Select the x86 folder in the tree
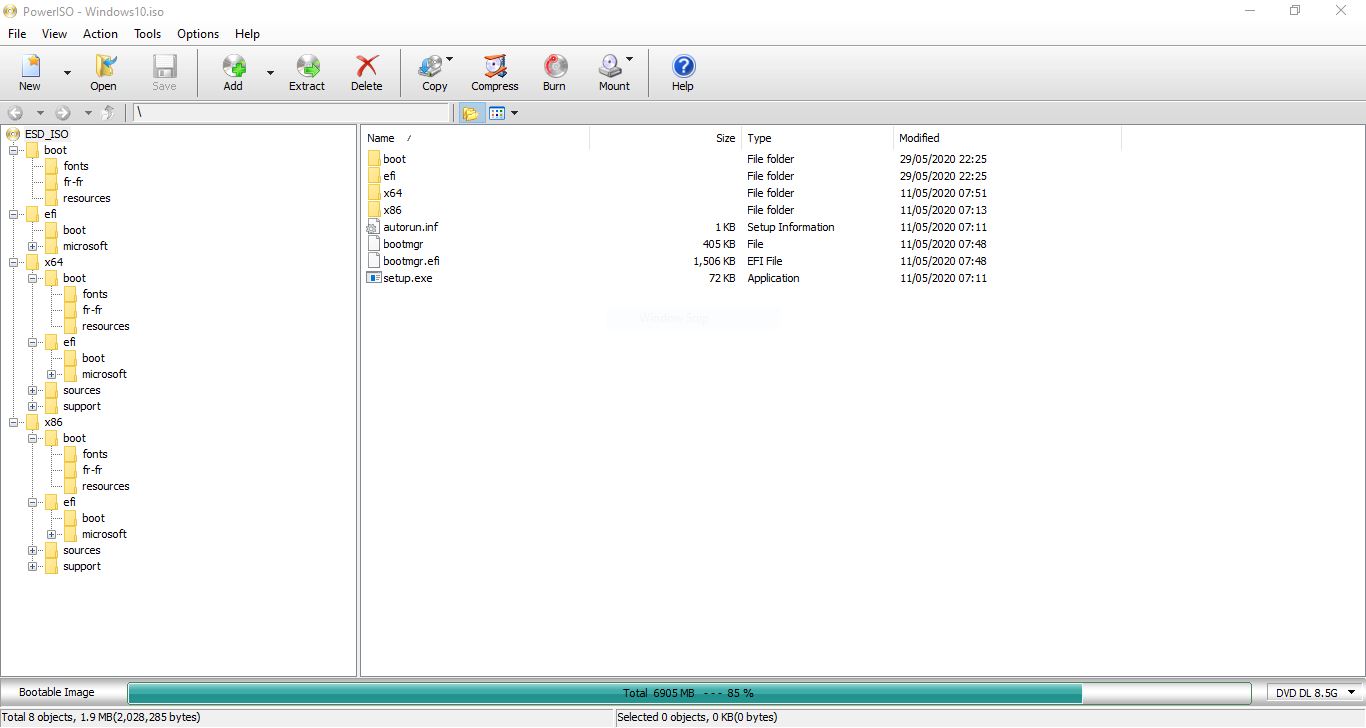Screen dimensions: 1366x728 [x=53, y=422]
